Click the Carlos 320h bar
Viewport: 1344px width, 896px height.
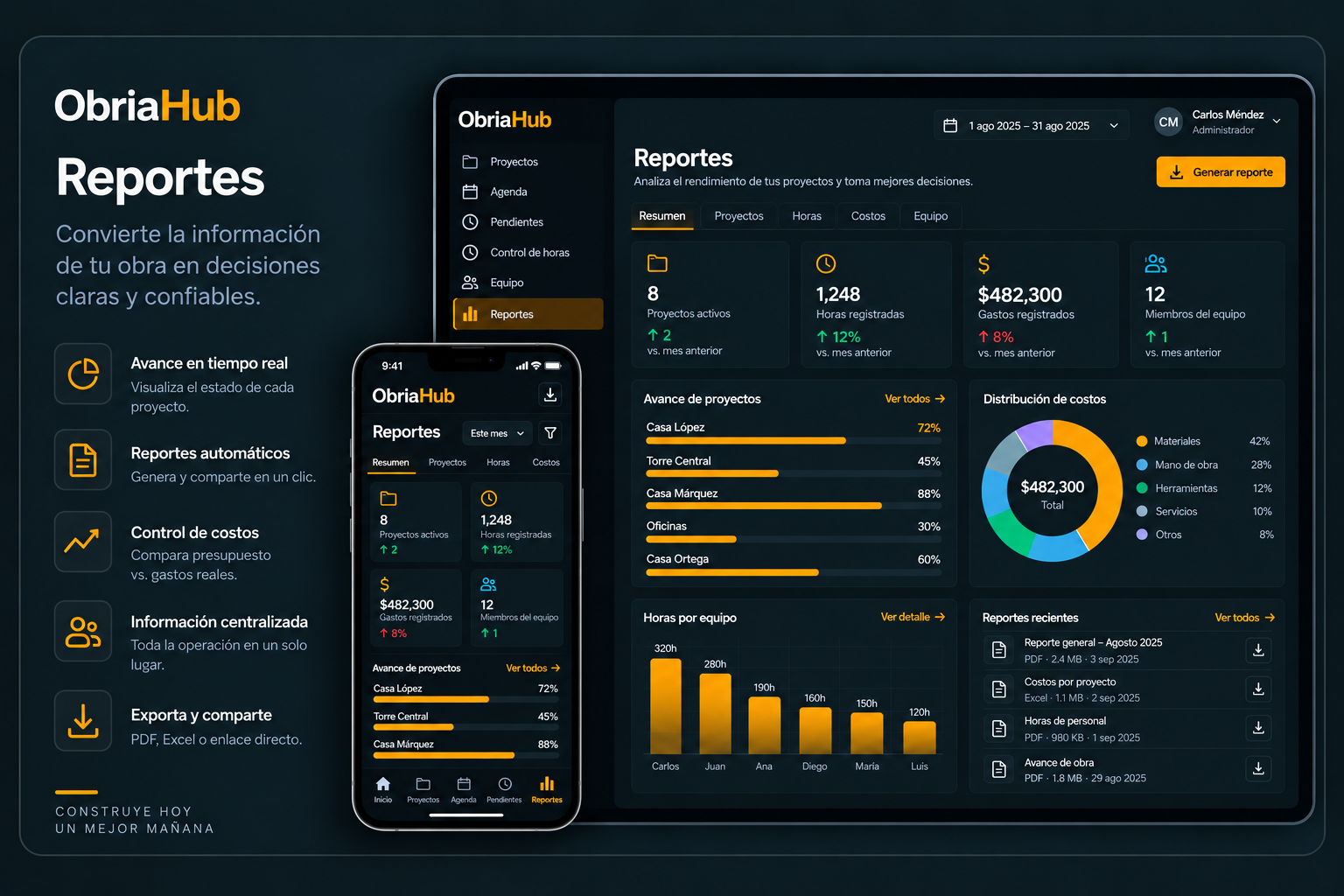(x=665, y=706)
